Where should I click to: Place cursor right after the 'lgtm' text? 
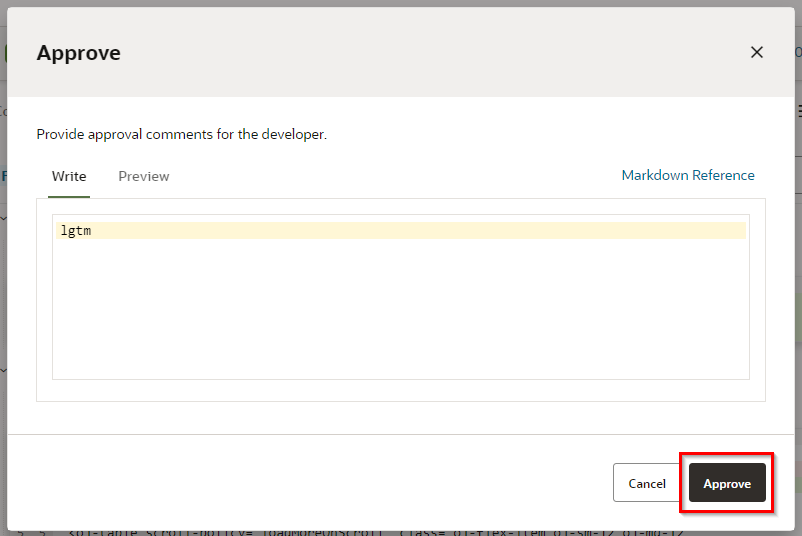(93, 231)
